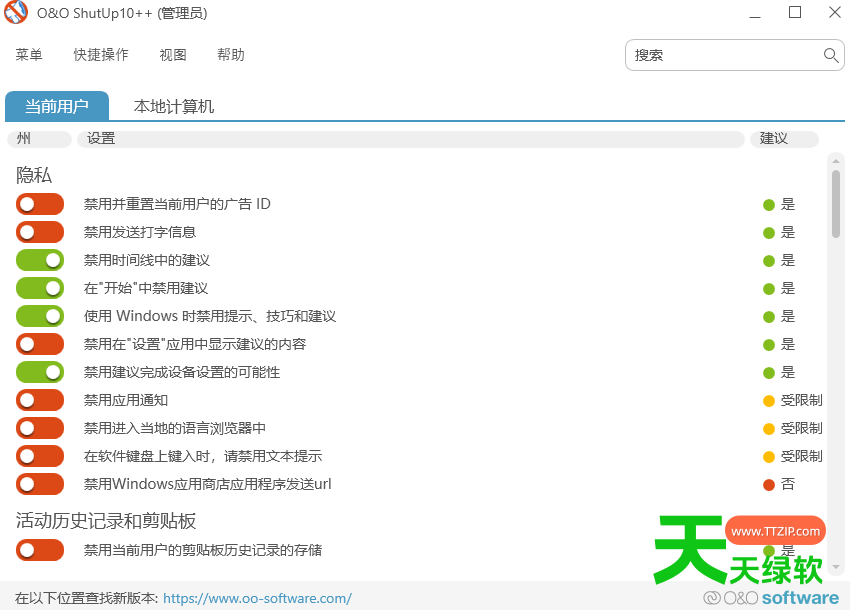The width and height of the screenshot is (850, 610).
Task: Enable 禁用Windows应用商店应用程序发送url switch
Action: coord(40,484)
